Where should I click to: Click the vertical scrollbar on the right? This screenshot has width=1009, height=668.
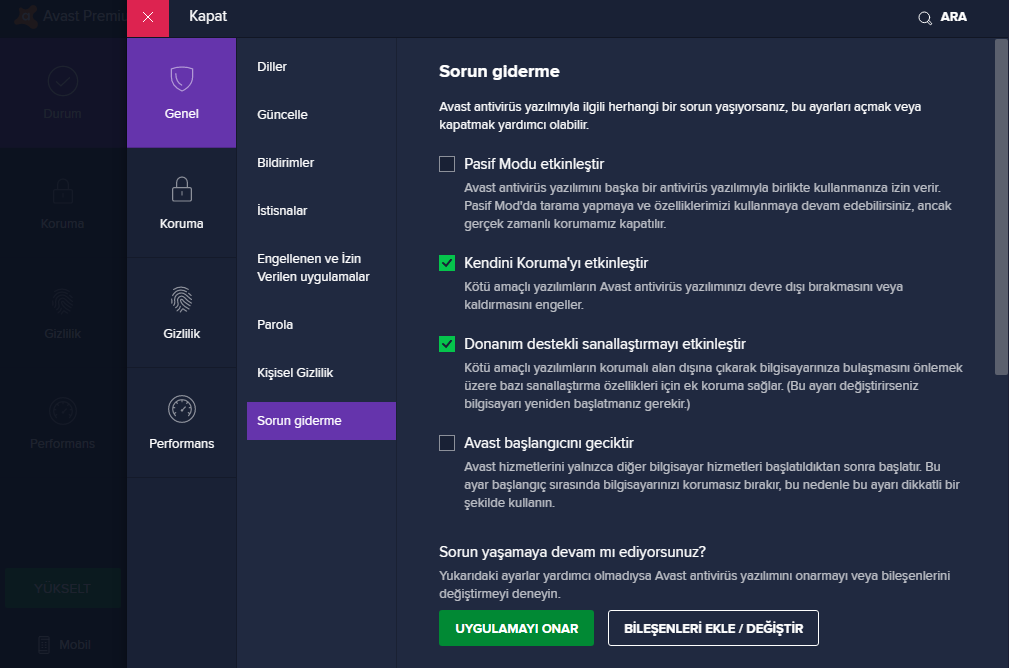[1001, 206]
